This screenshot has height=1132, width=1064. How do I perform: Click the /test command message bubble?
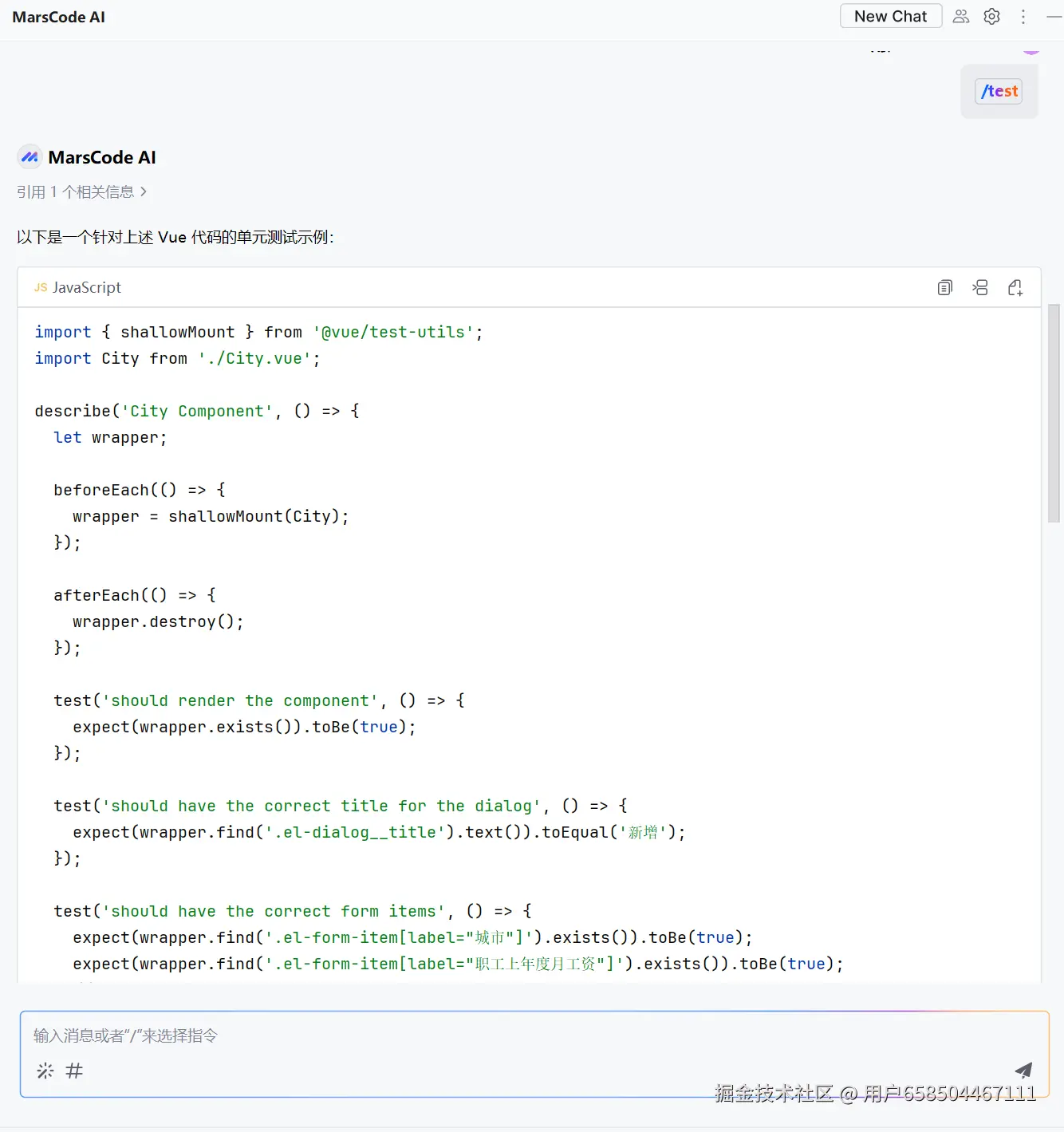pos(999,91)
